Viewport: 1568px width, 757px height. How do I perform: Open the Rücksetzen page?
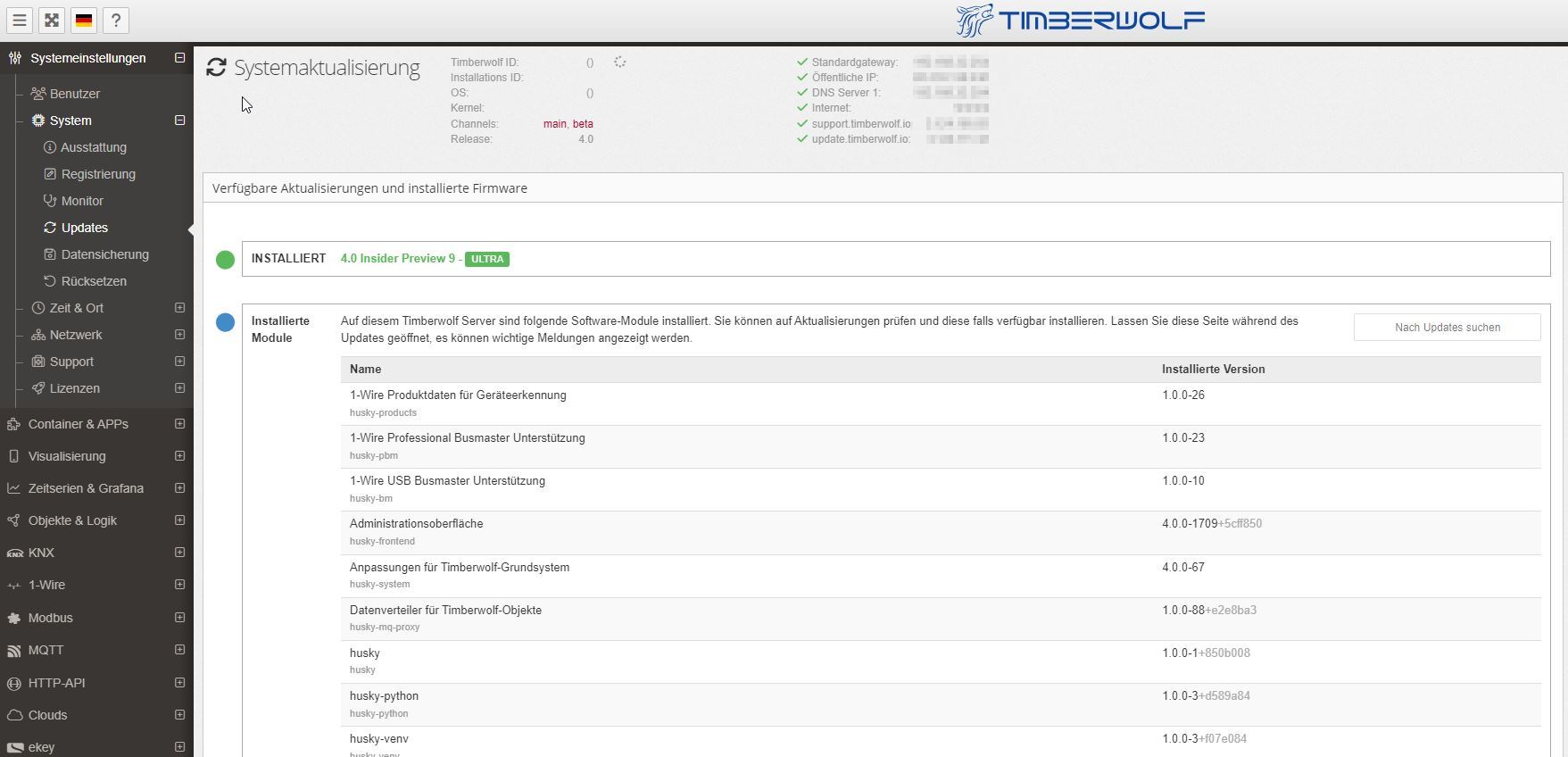(94, 281)
